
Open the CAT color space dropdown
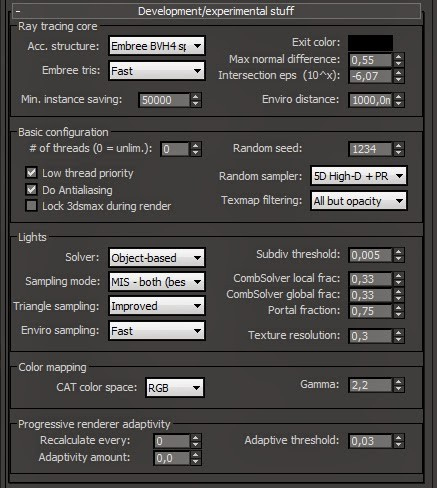tap(175, 388)
